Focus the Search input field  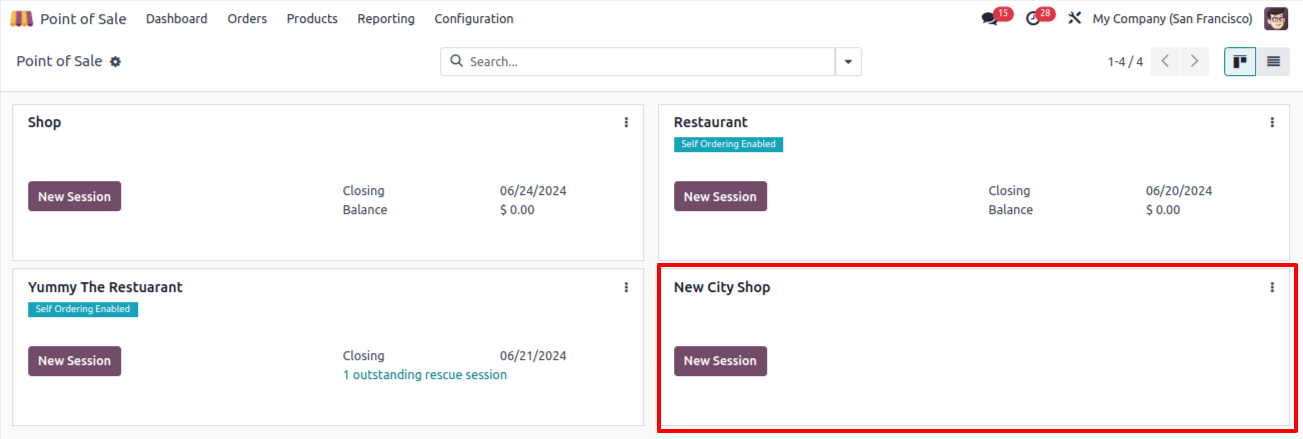tap(650, 61)
